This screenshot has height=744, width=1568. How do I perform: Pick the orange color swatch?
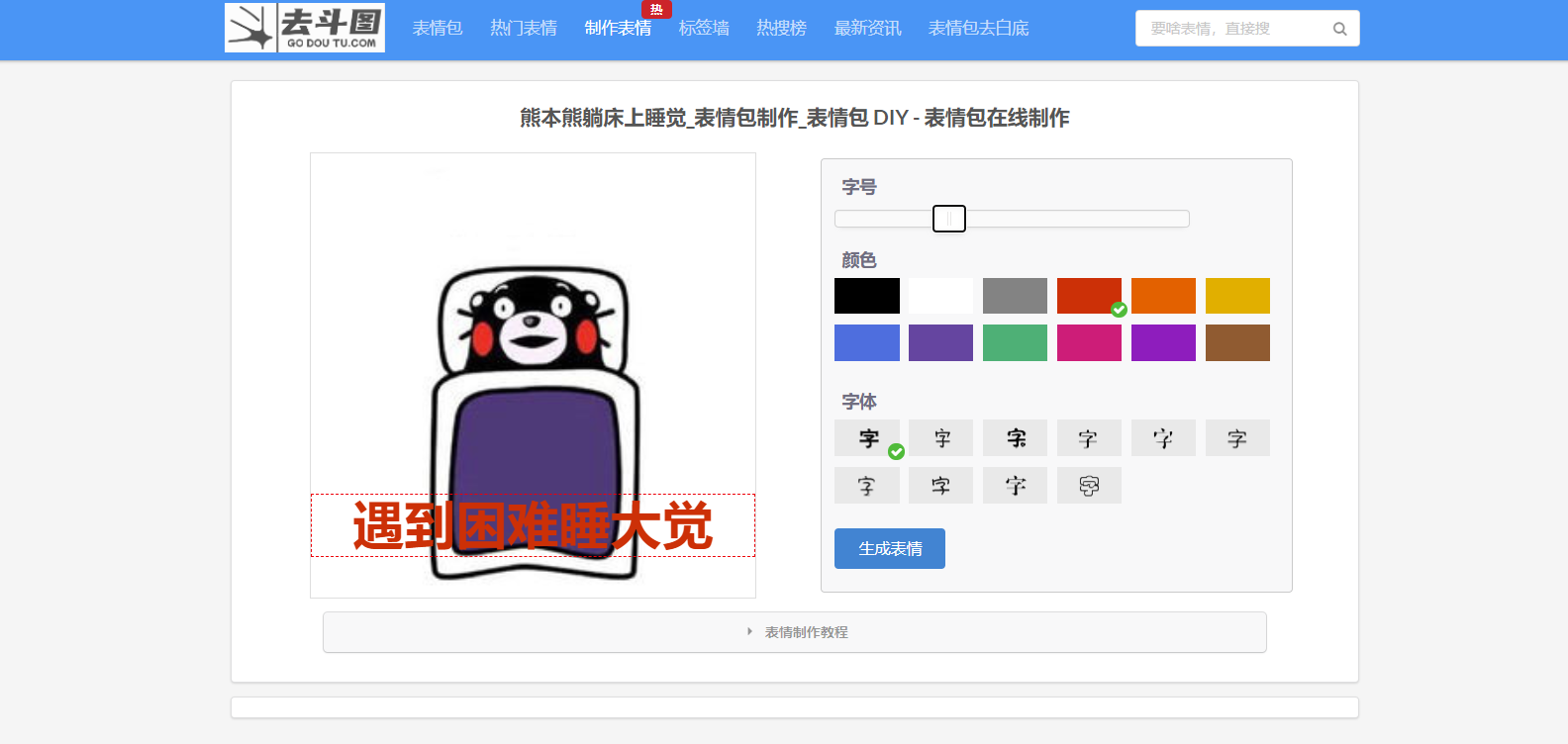click(1163, 296)
